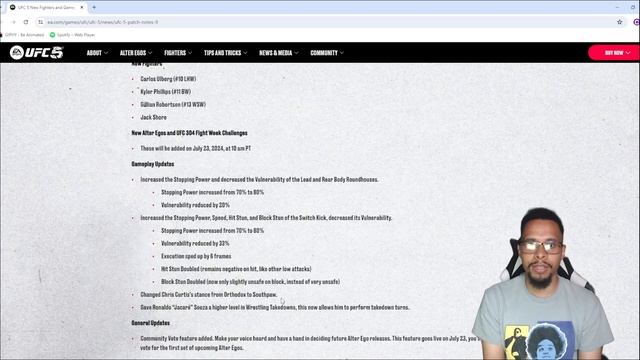Click the 'Gameplay Updates' heading

tap(153, 164)
